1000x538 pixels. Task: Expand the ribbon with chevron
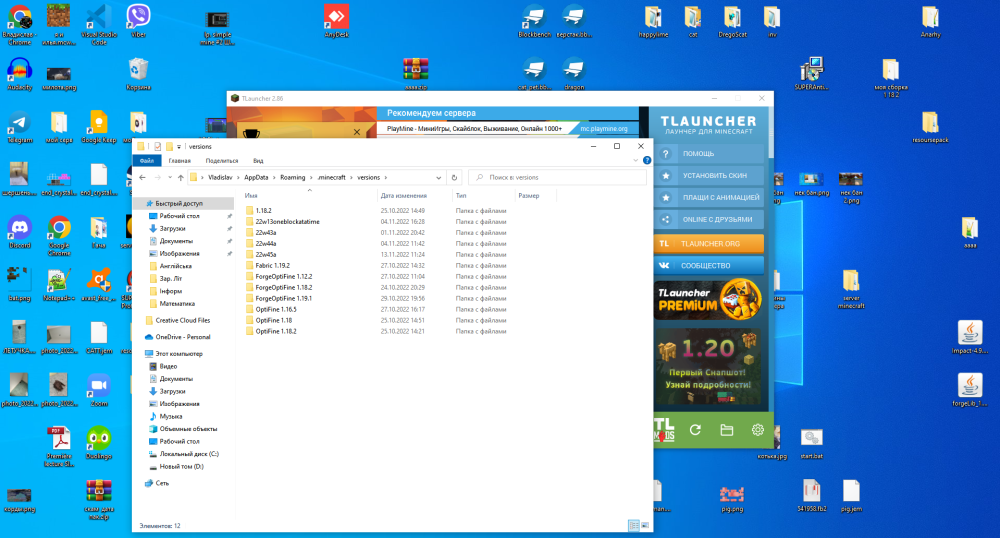[636, 161]
